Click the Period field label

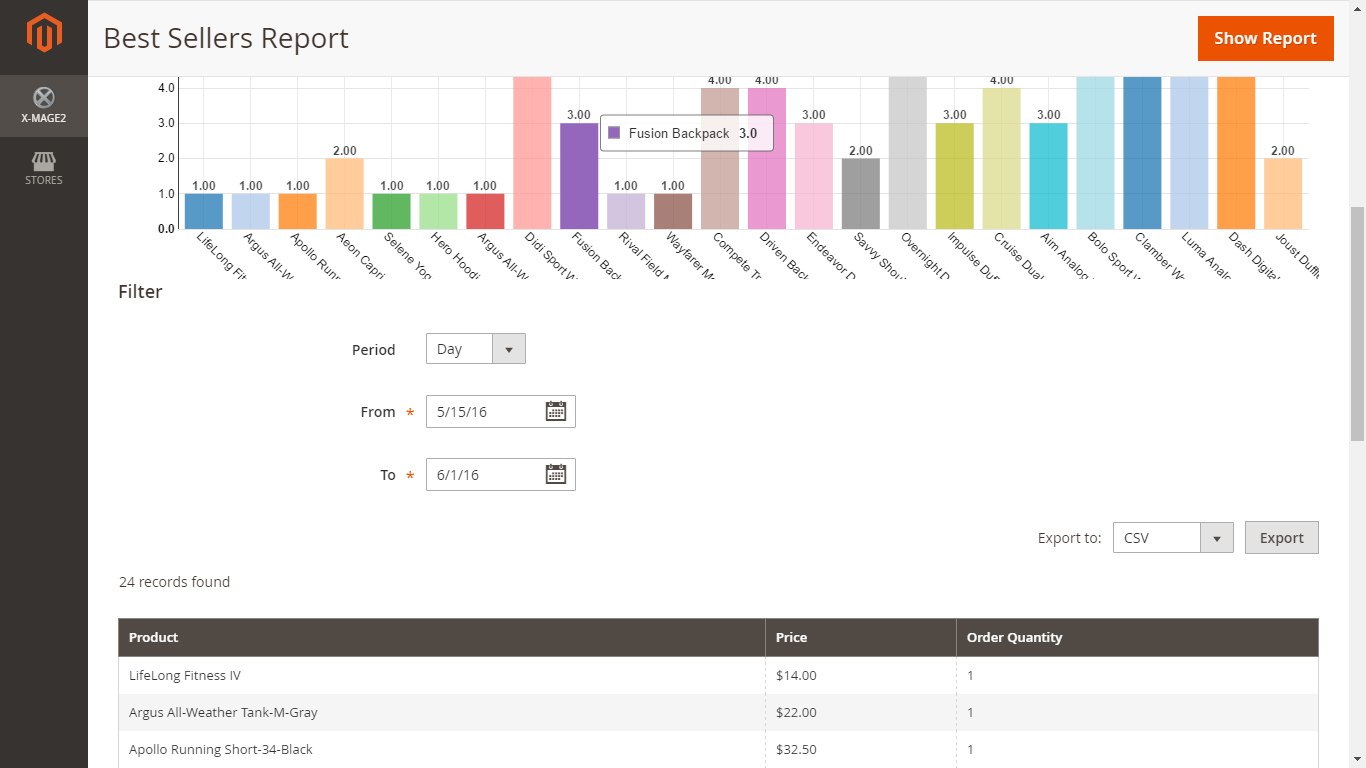(x=373, y=350)
